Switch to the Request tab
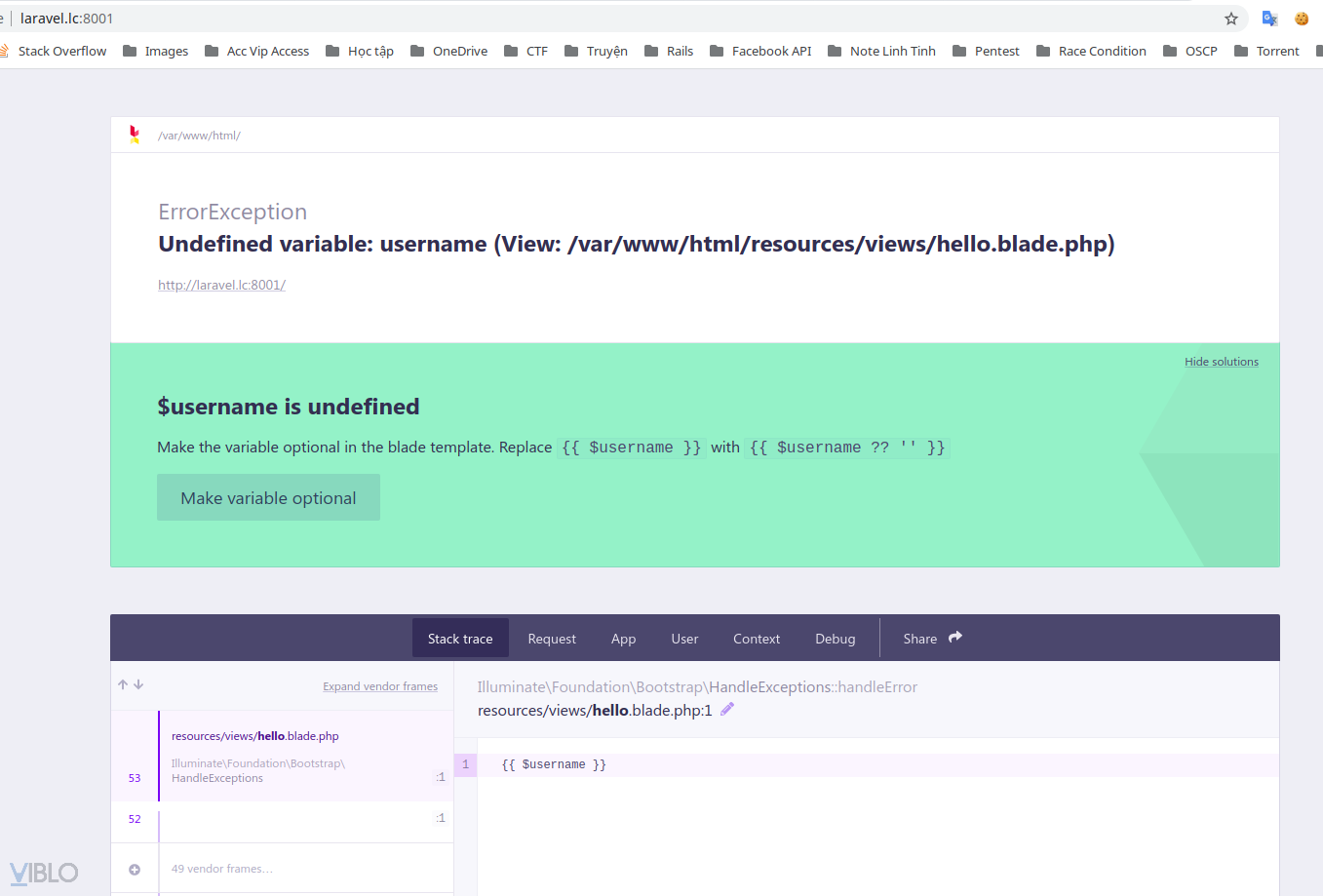 (552, 639)
